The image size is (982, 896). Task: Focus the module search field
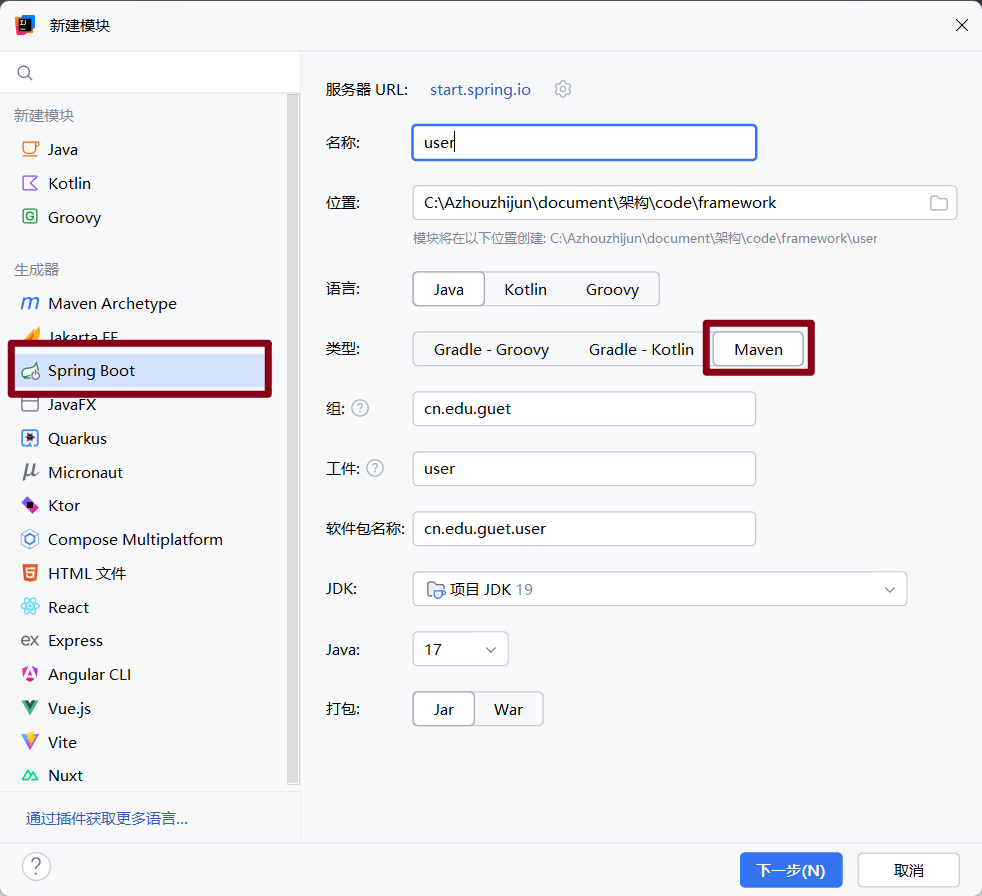[150, 73]
